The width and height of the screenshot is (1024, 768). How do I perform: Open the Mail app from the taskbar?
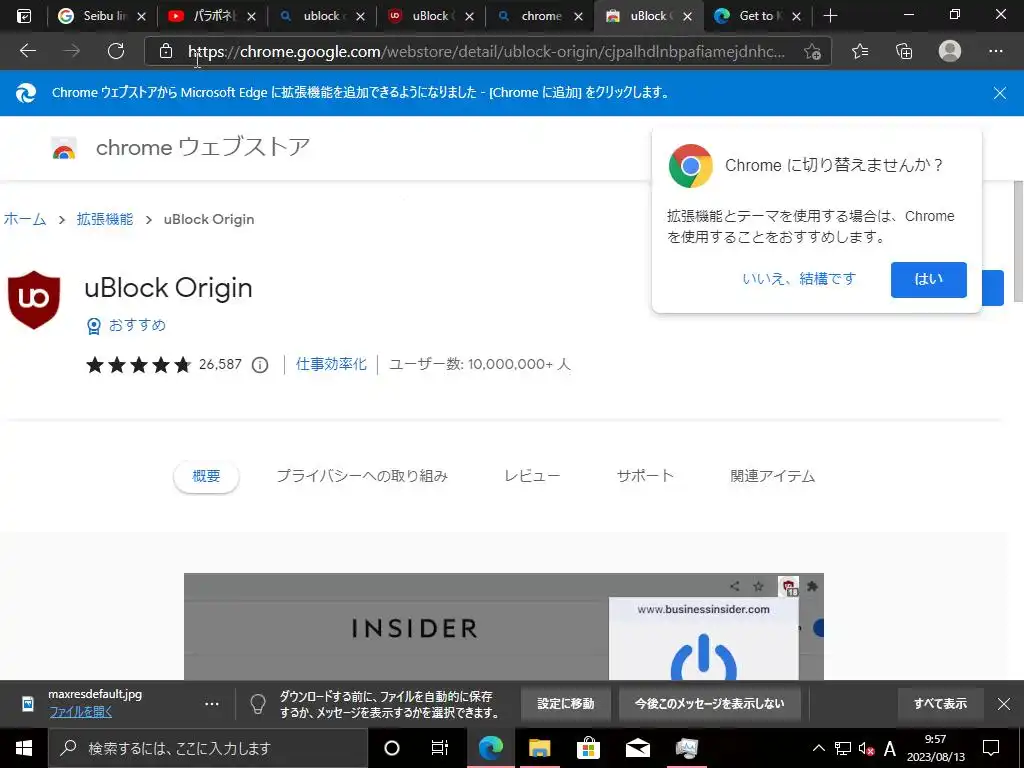click(637, 748)
